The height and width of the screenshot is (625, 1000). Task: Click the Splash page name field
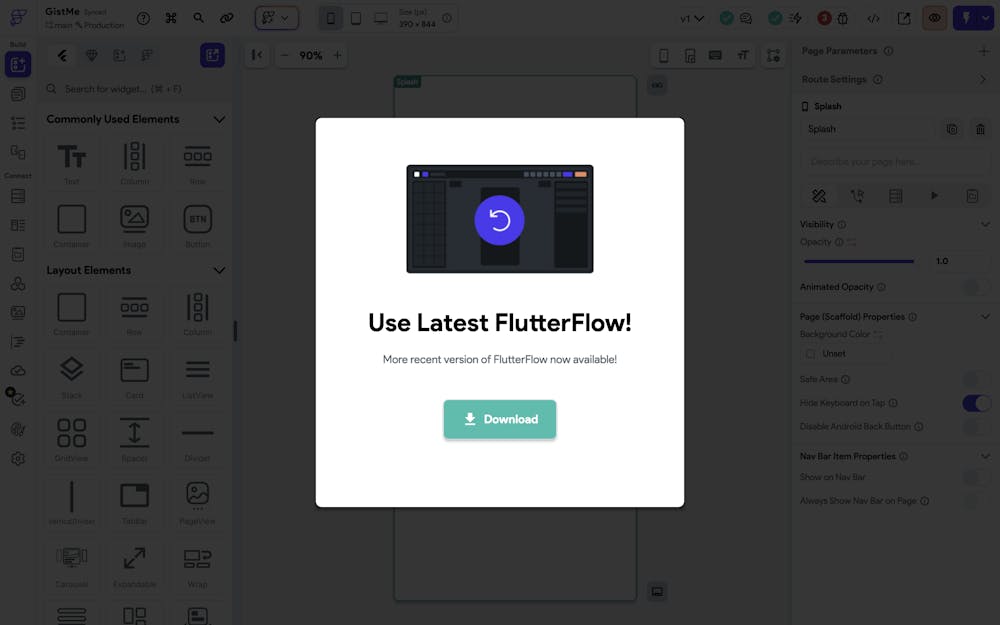(x=867, y=129)
